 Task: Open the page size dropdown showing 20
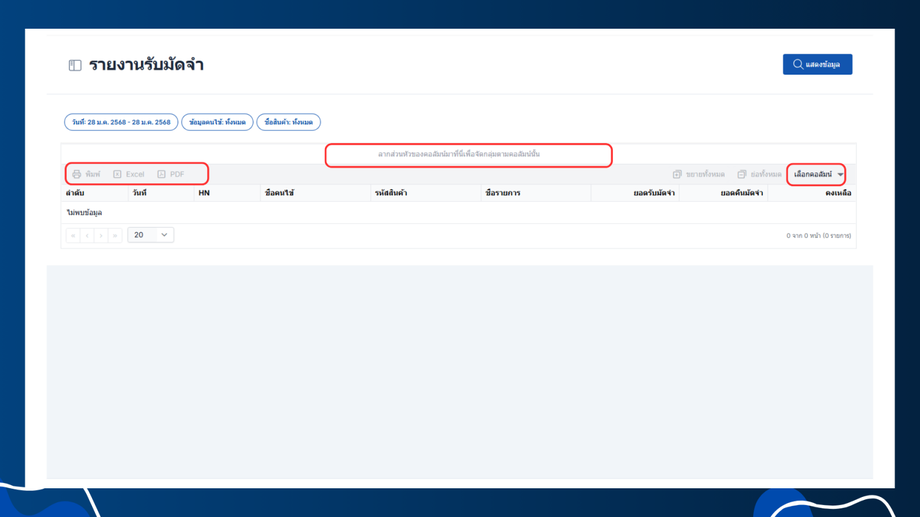pos(150,235)
